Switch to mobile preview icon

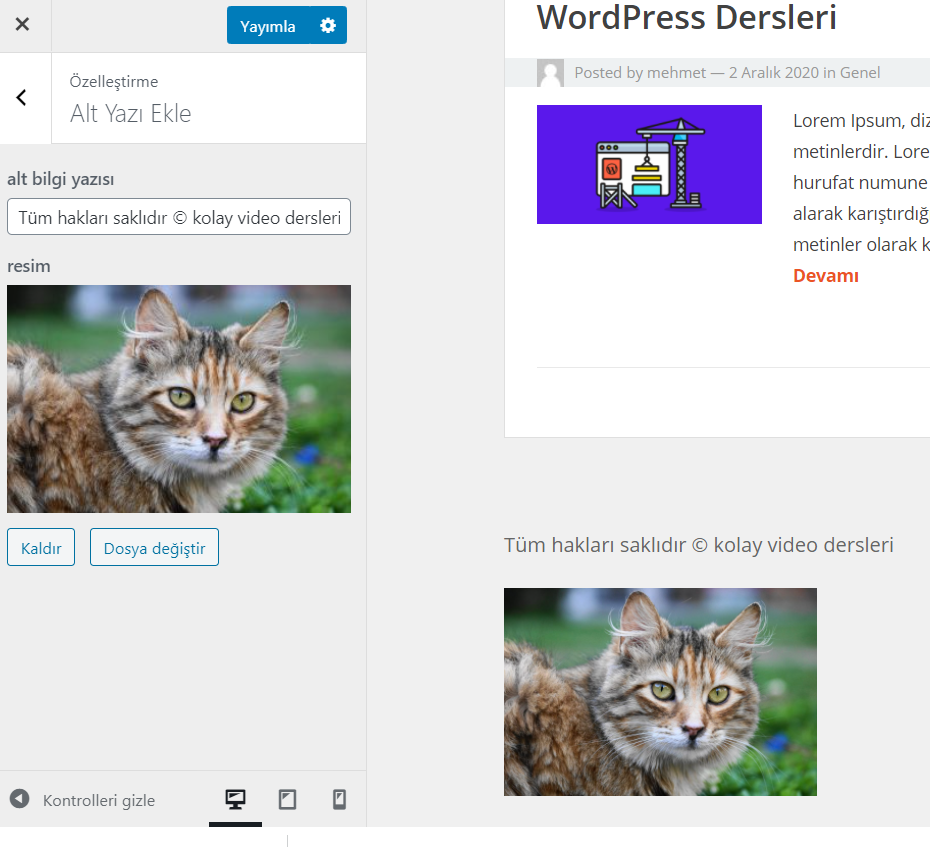(x=339, y=800)
